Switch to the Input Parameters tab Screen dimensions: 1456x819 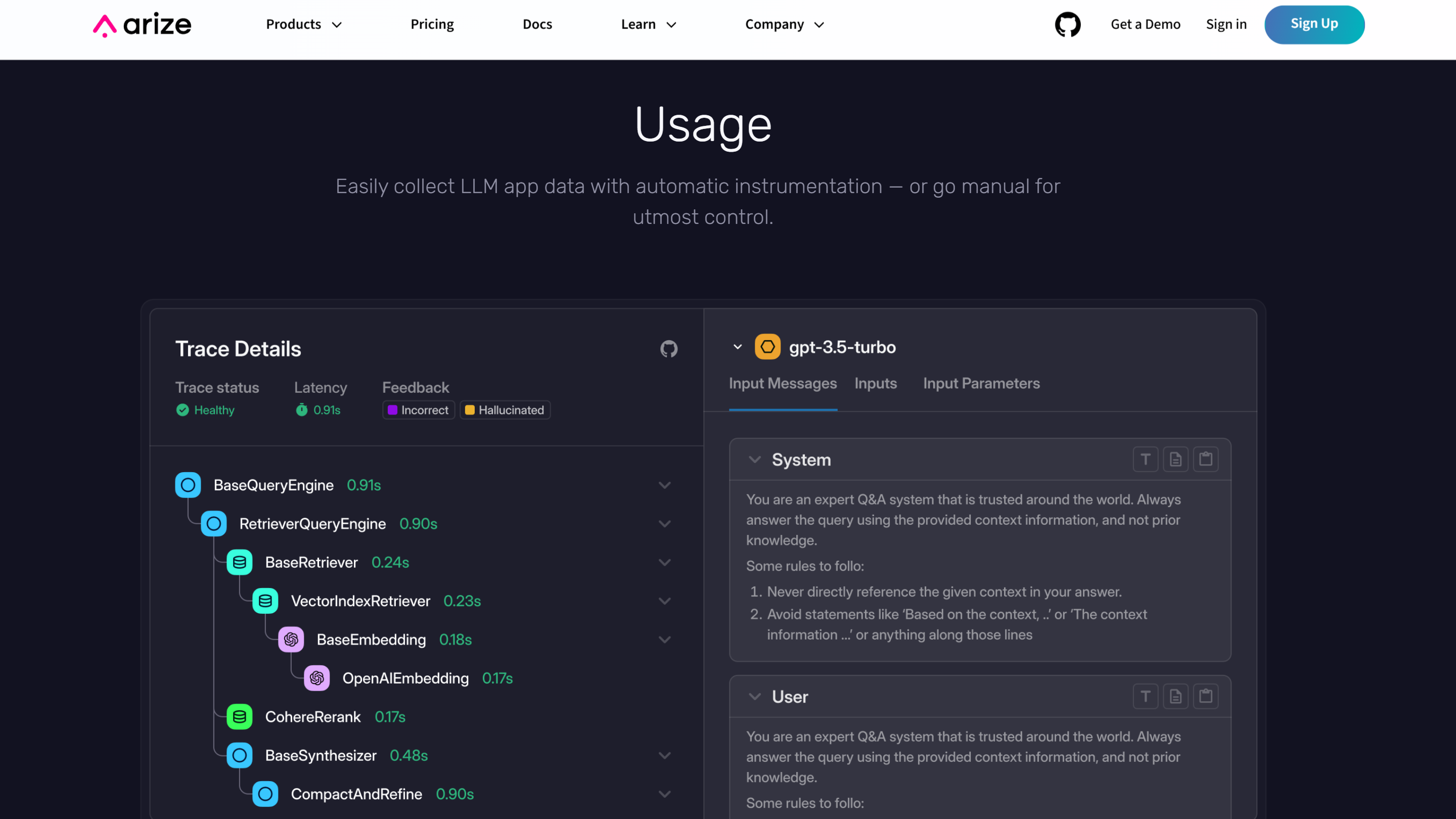(981, 383)
